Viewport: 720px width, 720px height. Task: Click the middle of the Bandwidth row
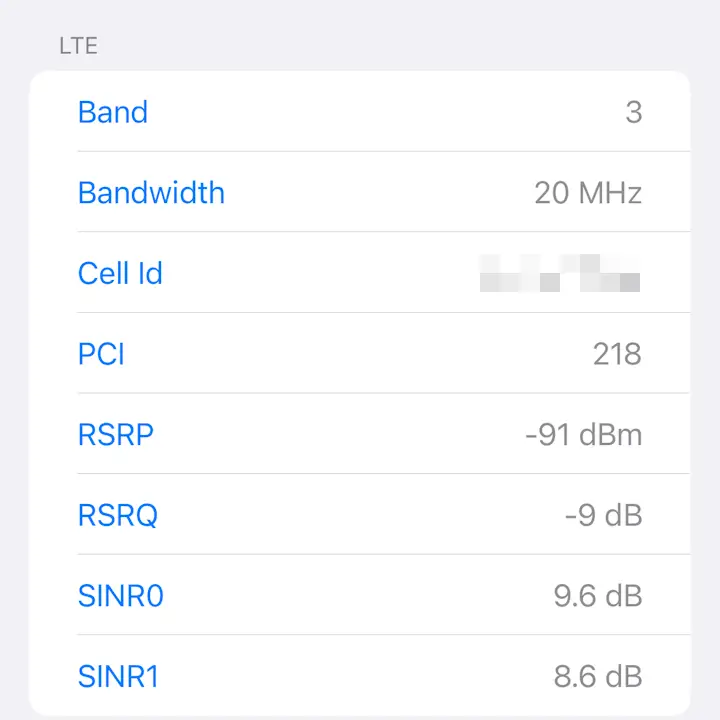(360, 192)
